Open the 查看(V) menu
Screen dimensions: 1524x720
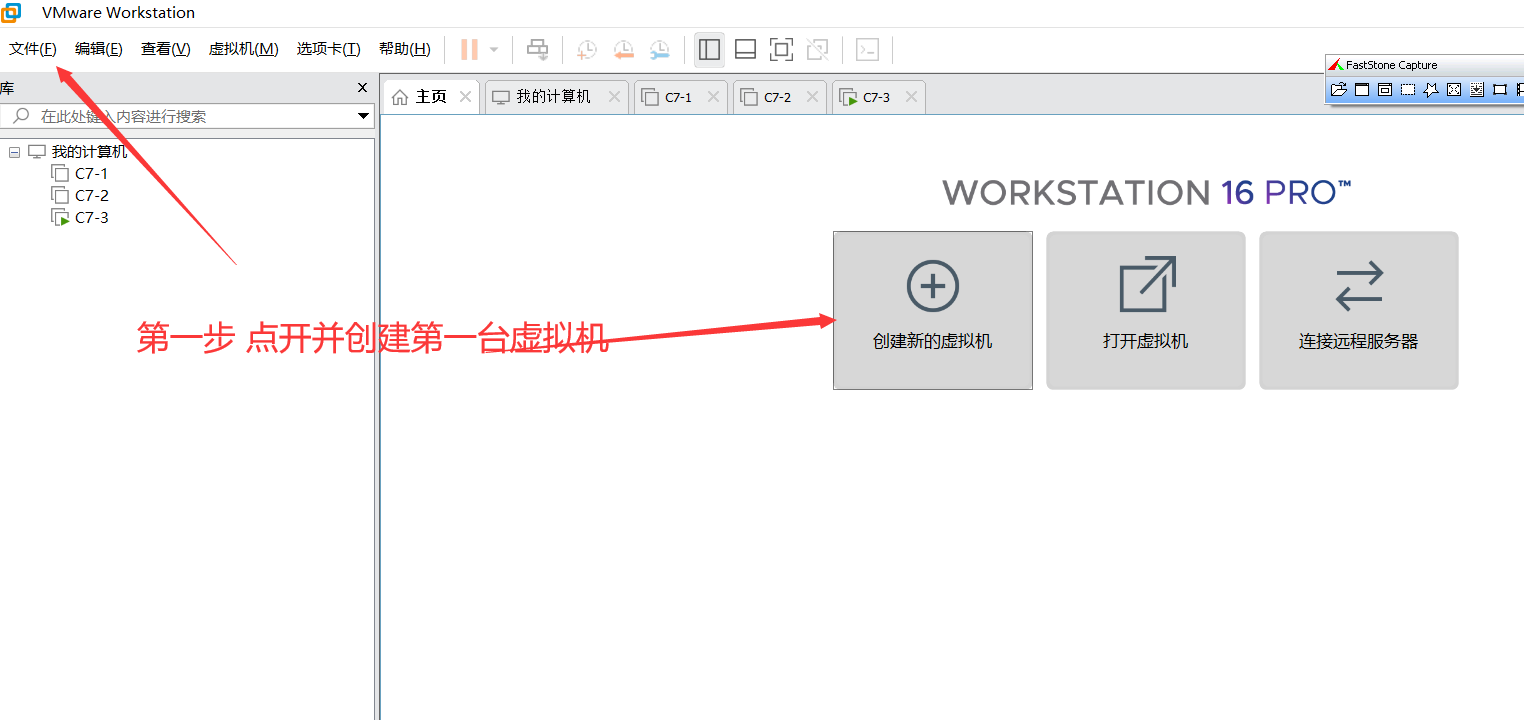(x=166, y=49)
